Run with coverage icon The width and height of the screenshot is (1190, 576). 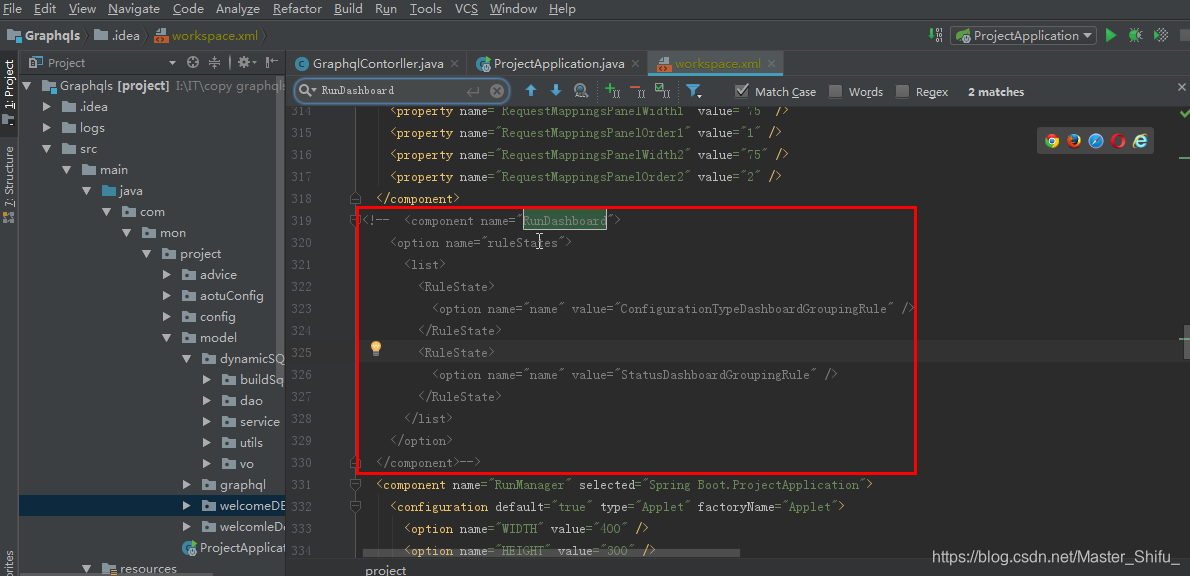(1160, 36)
